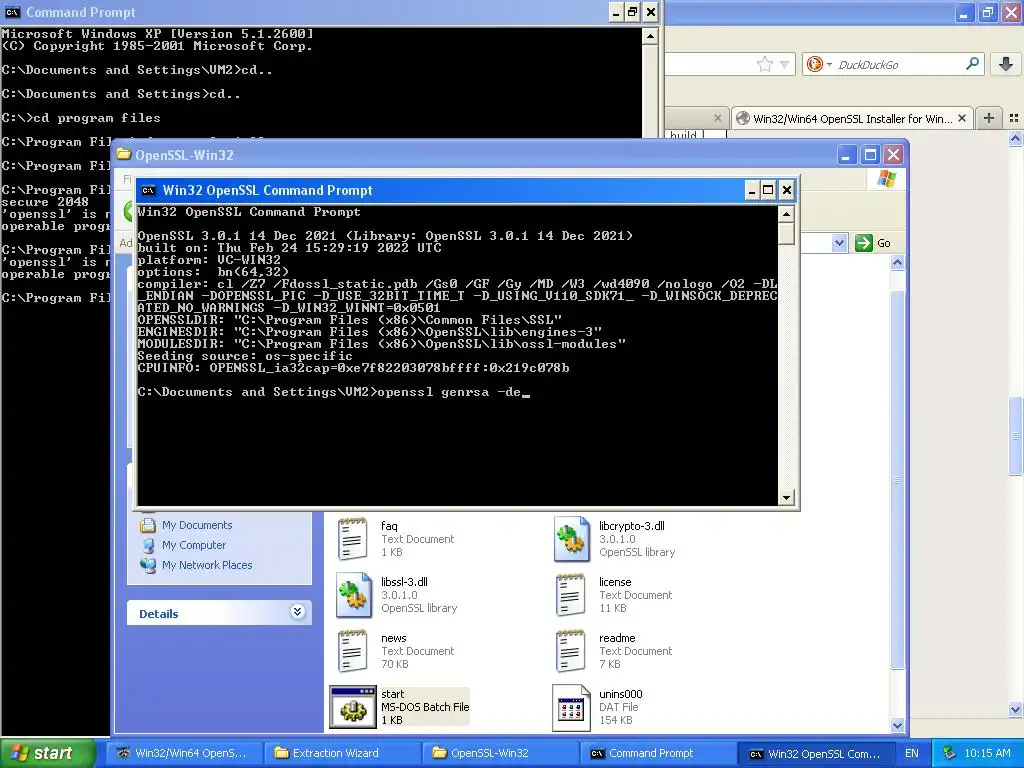The width and height of the screenshot is (1024, 768).
Task: Switch to Win32 OpenSSL Command Prompt taskbar item
Action: 816,754
